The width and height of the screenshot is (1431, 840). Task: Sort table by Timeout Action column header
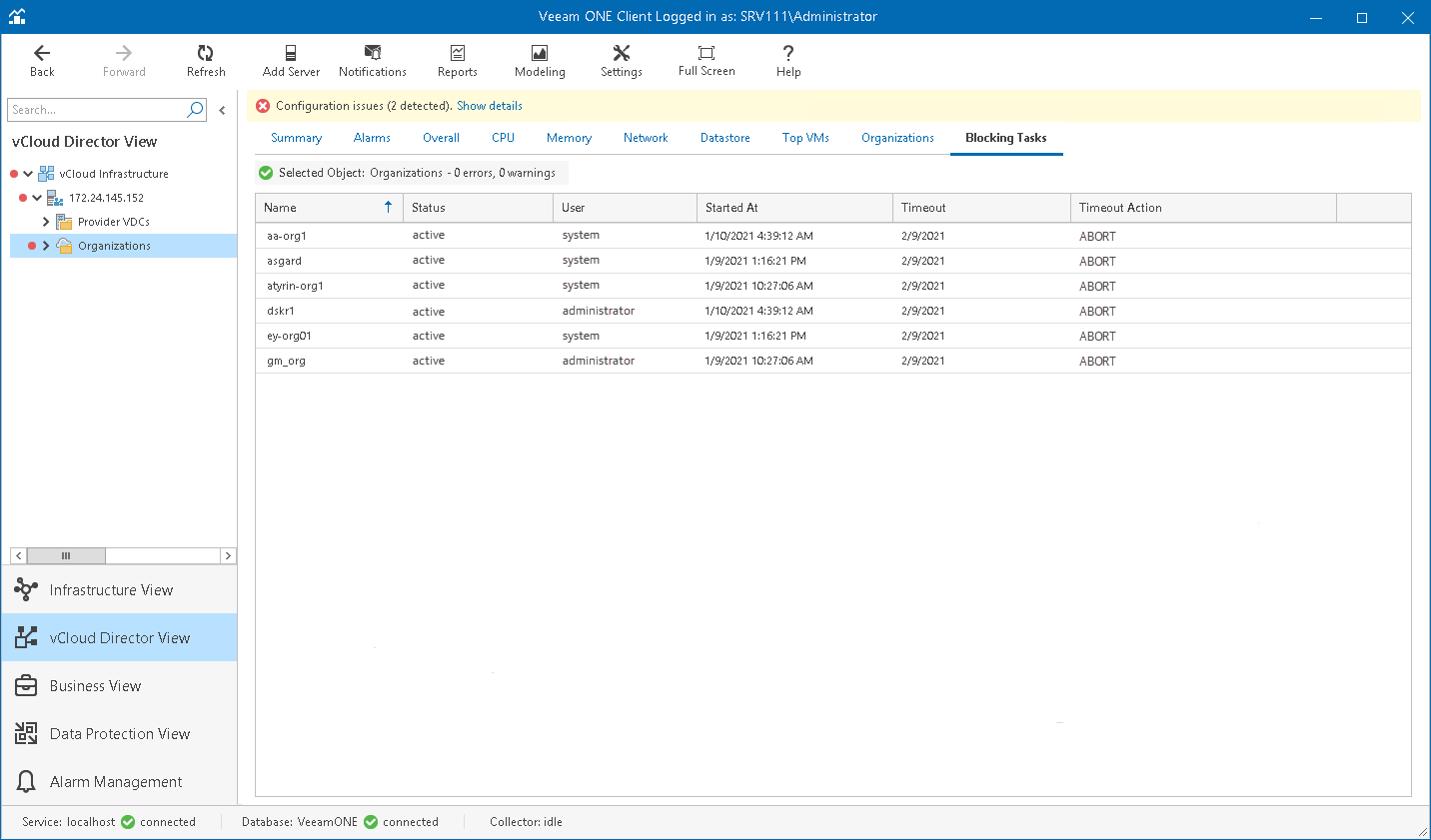pyautogui.click(x=1203, y=208)
